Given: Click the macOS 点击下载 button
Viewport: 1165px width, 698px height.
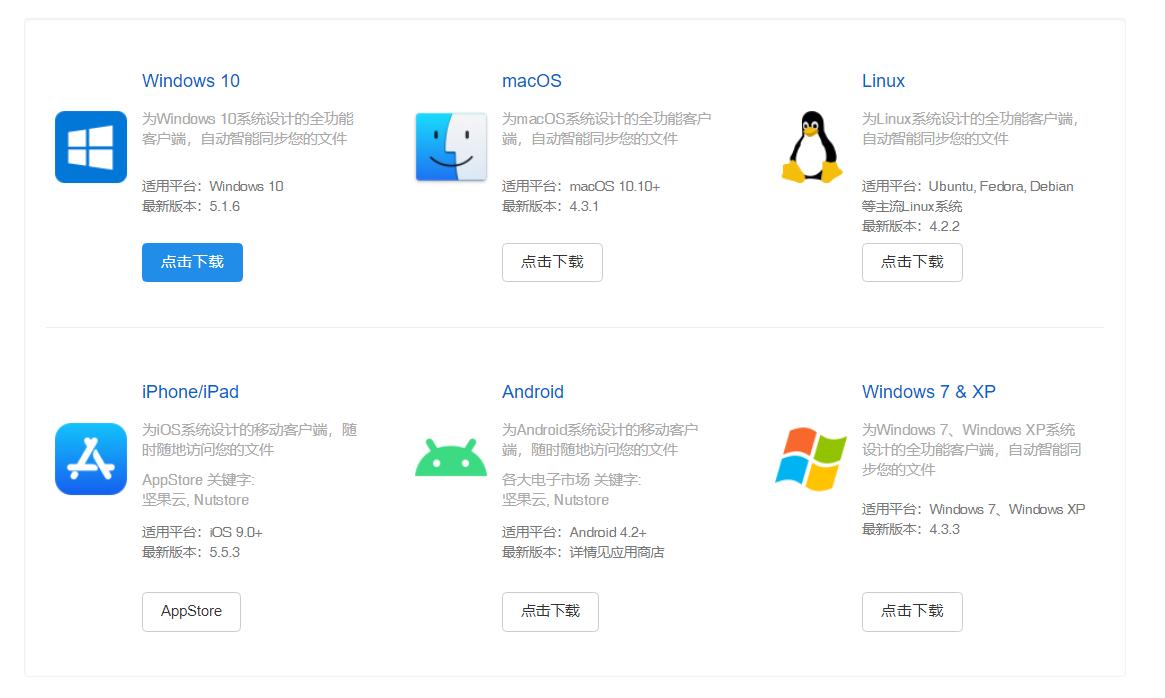Looking at the screenshot, I should pos(552,262).
